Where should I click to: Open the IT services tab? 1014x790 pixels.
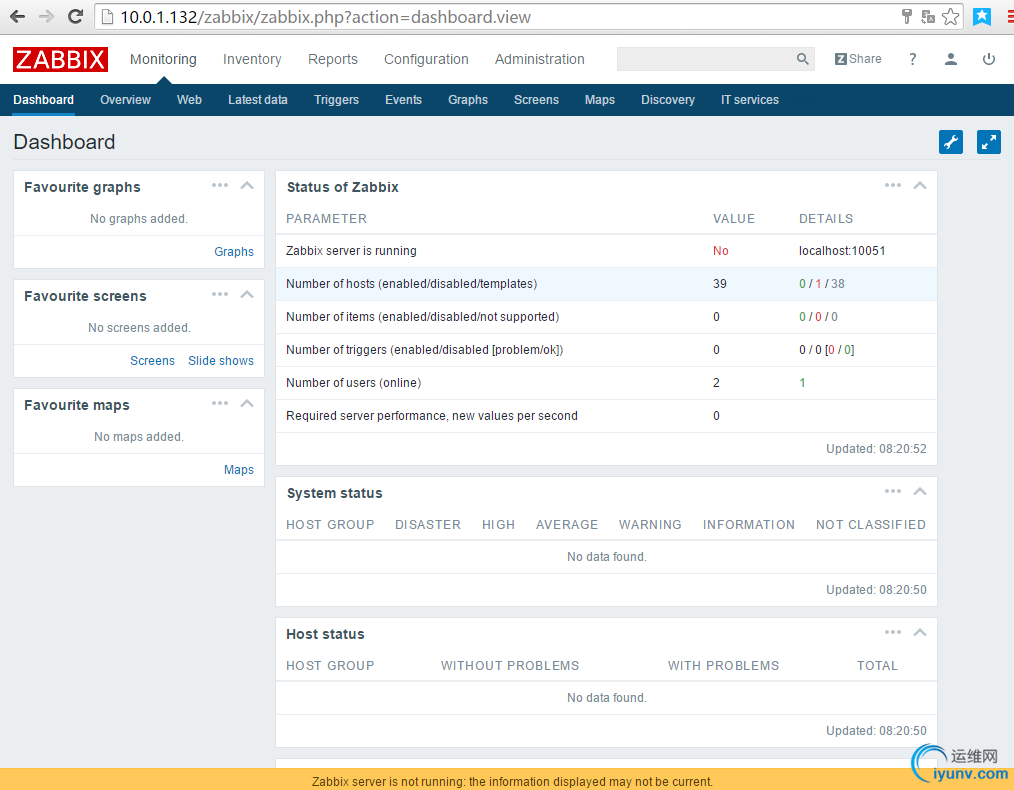coord(750,100)
